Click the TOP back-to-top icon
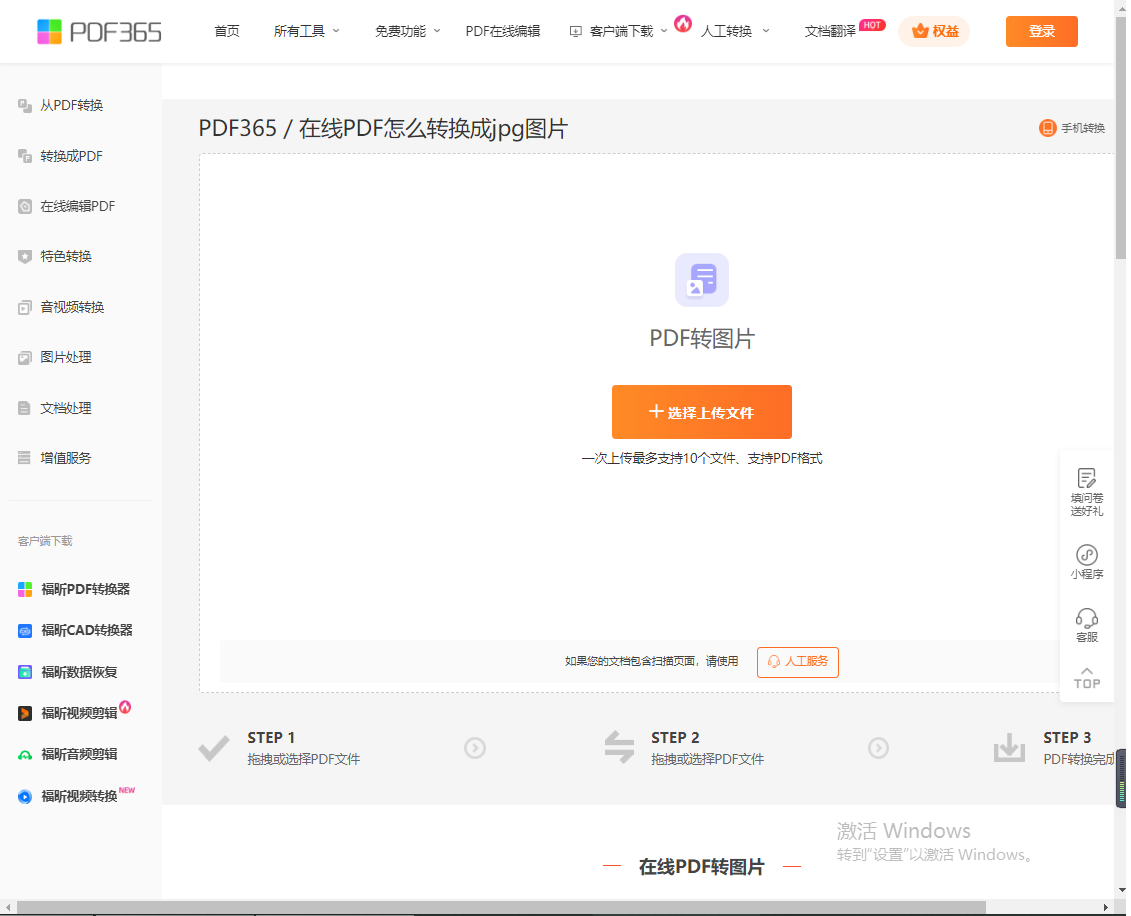This screenshot has width=1131, height=916. [1087, 679]
